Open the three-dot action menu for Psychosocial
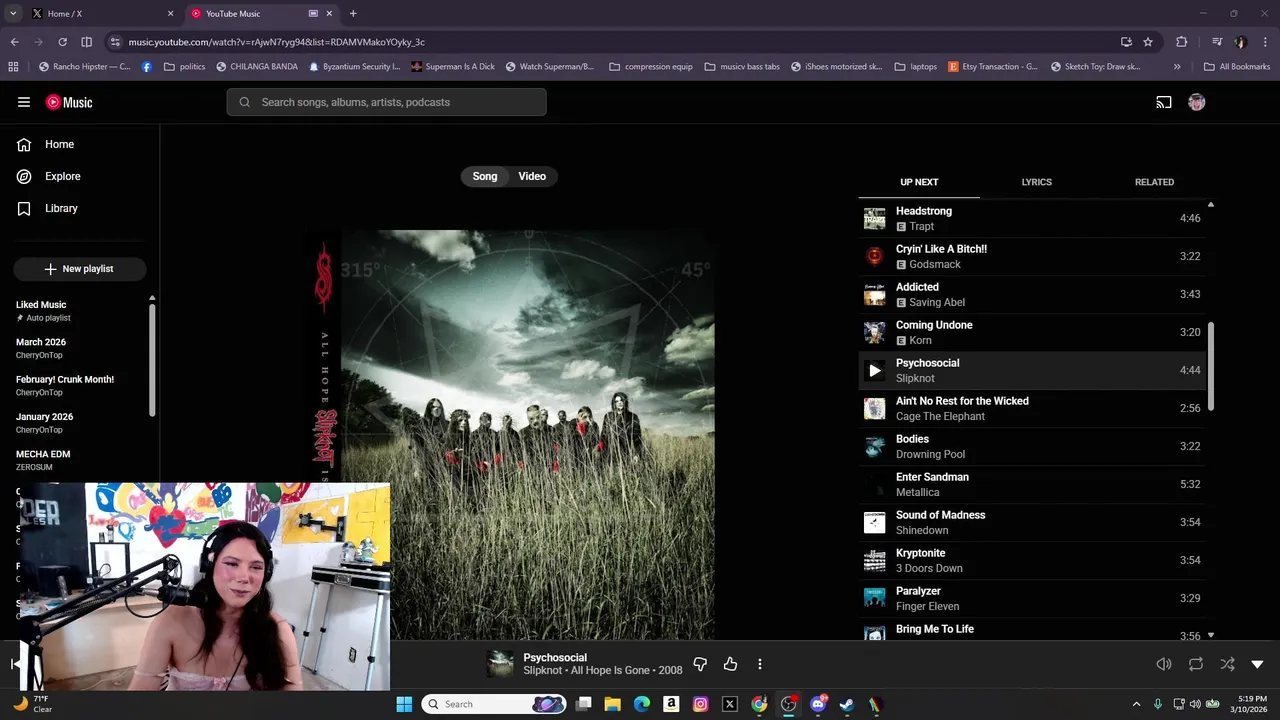The height and width of the screenshot is (720, 1280). 760,664
